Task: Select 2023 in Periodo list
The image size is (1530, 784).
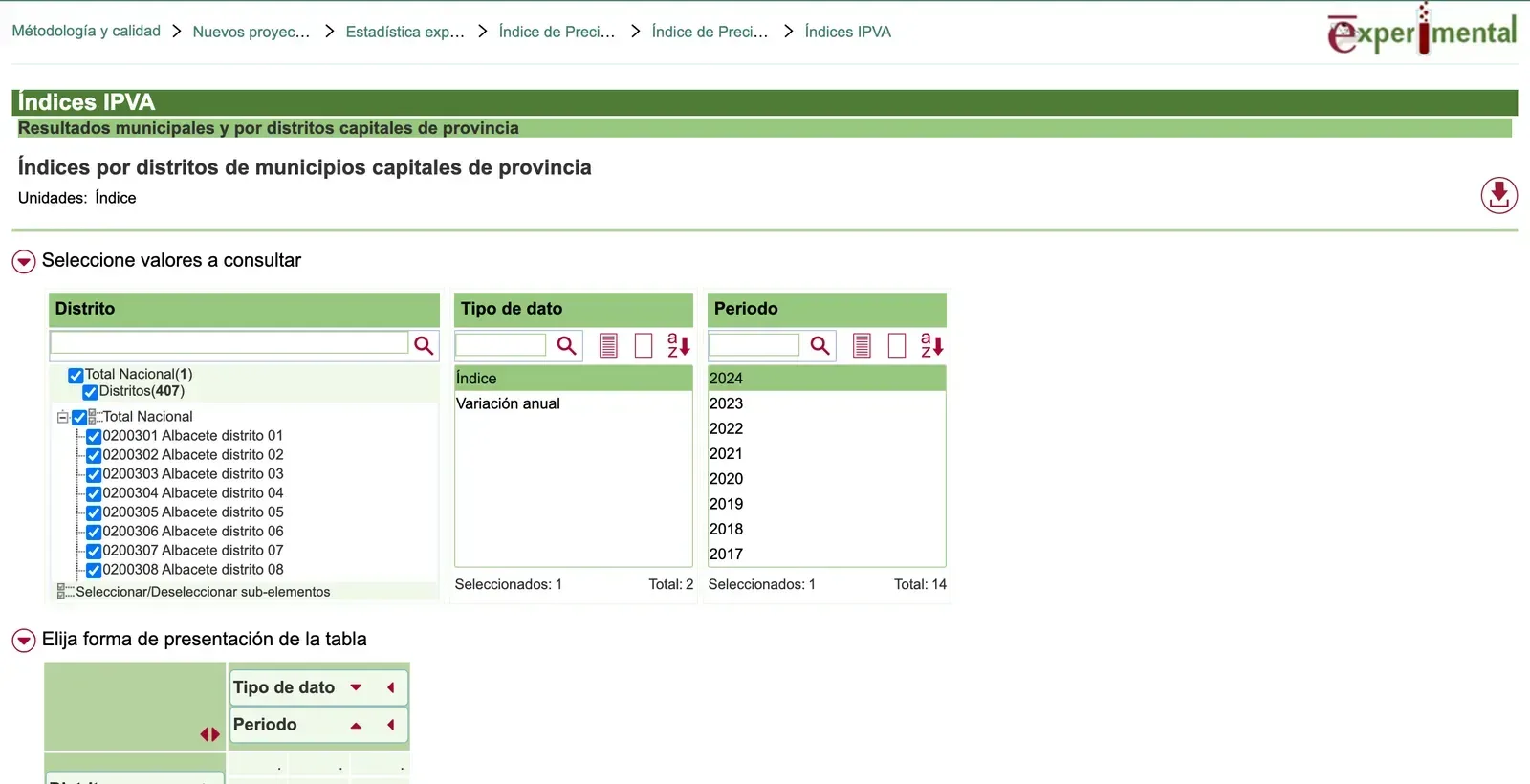Action: [x=826, y=403]
